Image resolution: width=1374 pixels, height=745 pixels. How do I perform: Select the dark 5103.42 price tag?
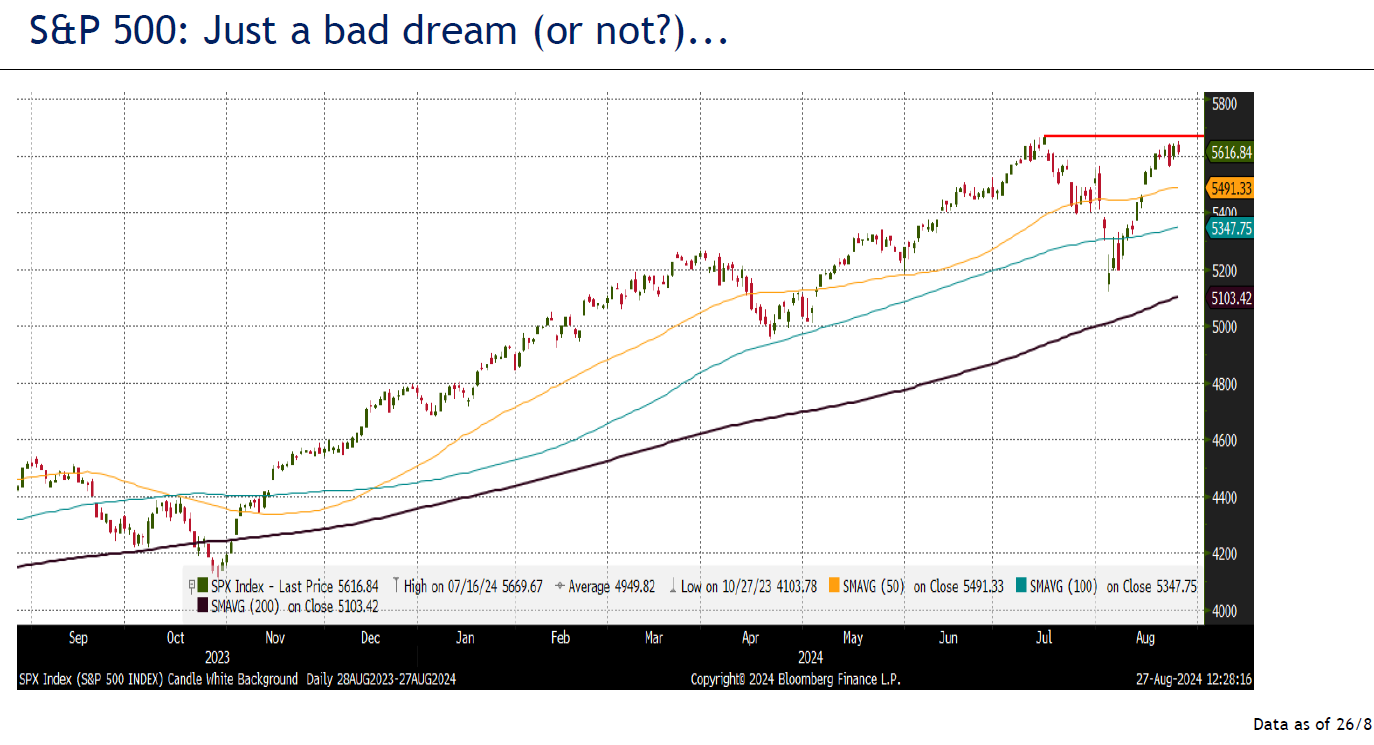(1231, 298)
